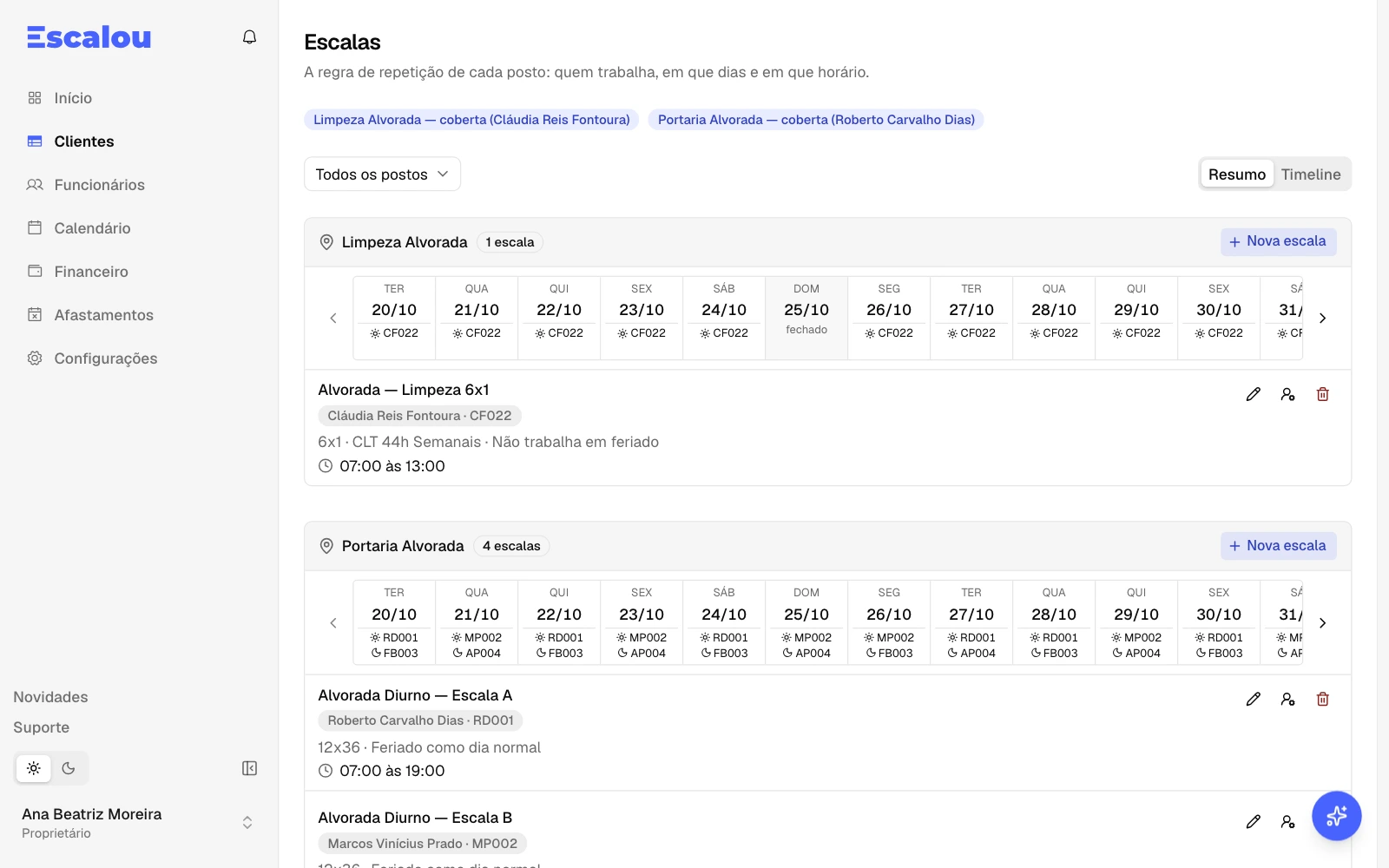Go to next dates in Limpeza Alvorada

pyautogui.click(x=1322, y=319)
